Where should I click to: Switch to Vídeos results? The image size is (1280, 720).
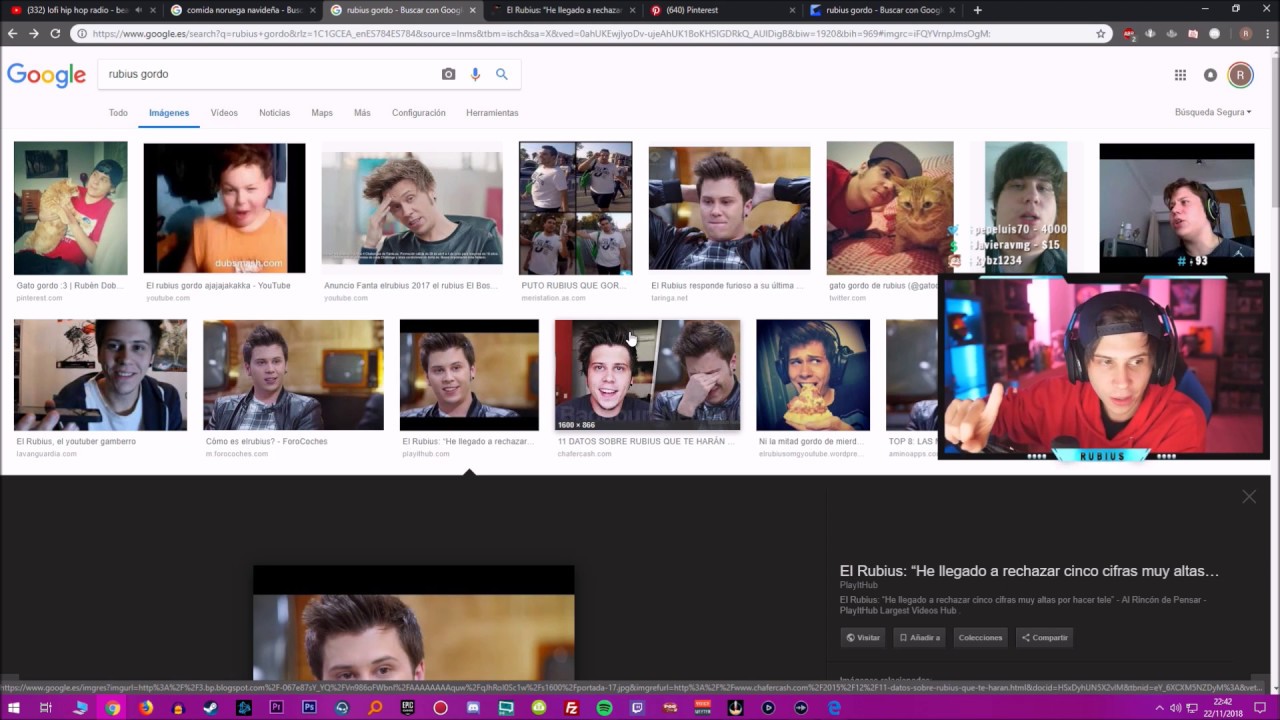pyautogui.click(x=224, y=113)
